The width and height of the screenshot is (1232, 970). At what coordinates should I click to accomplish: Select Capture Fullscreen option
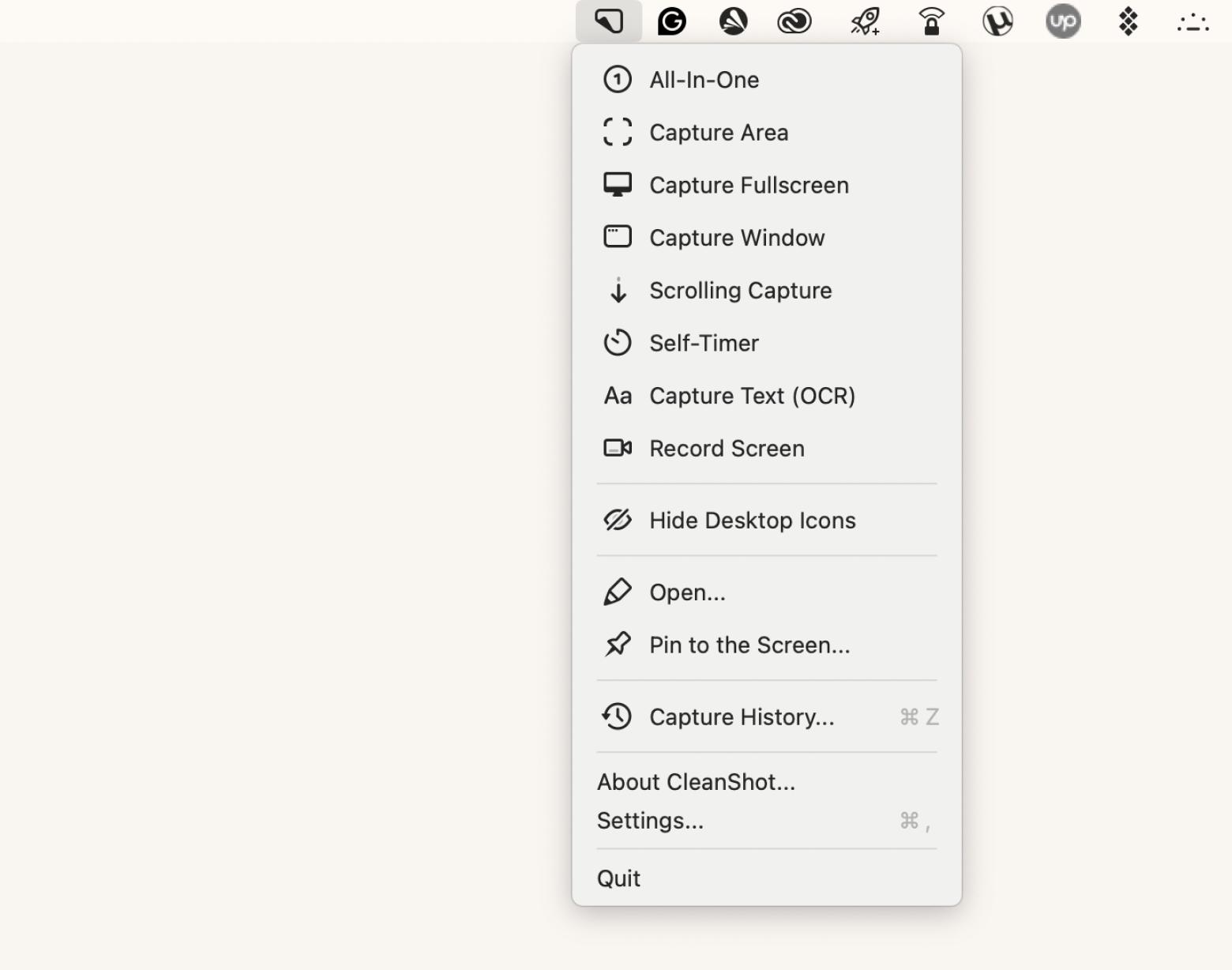tap(748, 186)
